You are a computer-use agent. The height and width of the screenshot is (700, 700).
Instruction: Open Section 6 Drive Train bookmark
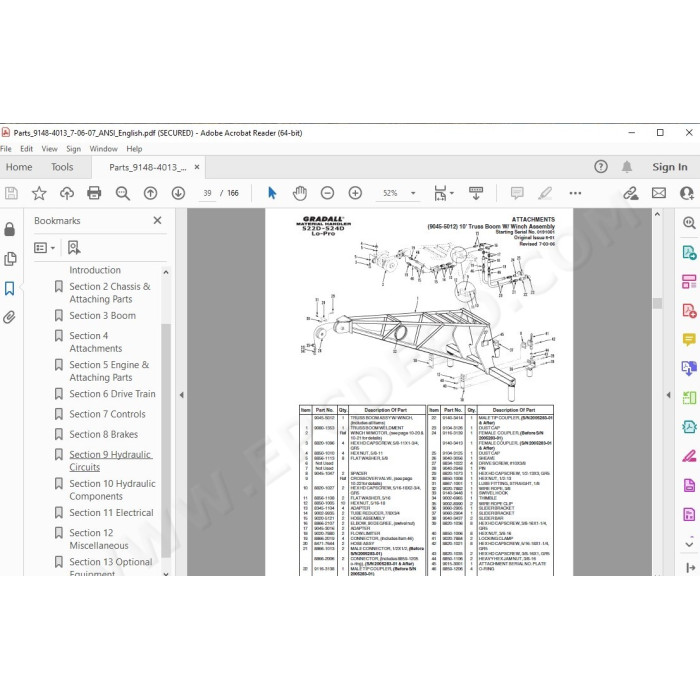pos(112,394)
